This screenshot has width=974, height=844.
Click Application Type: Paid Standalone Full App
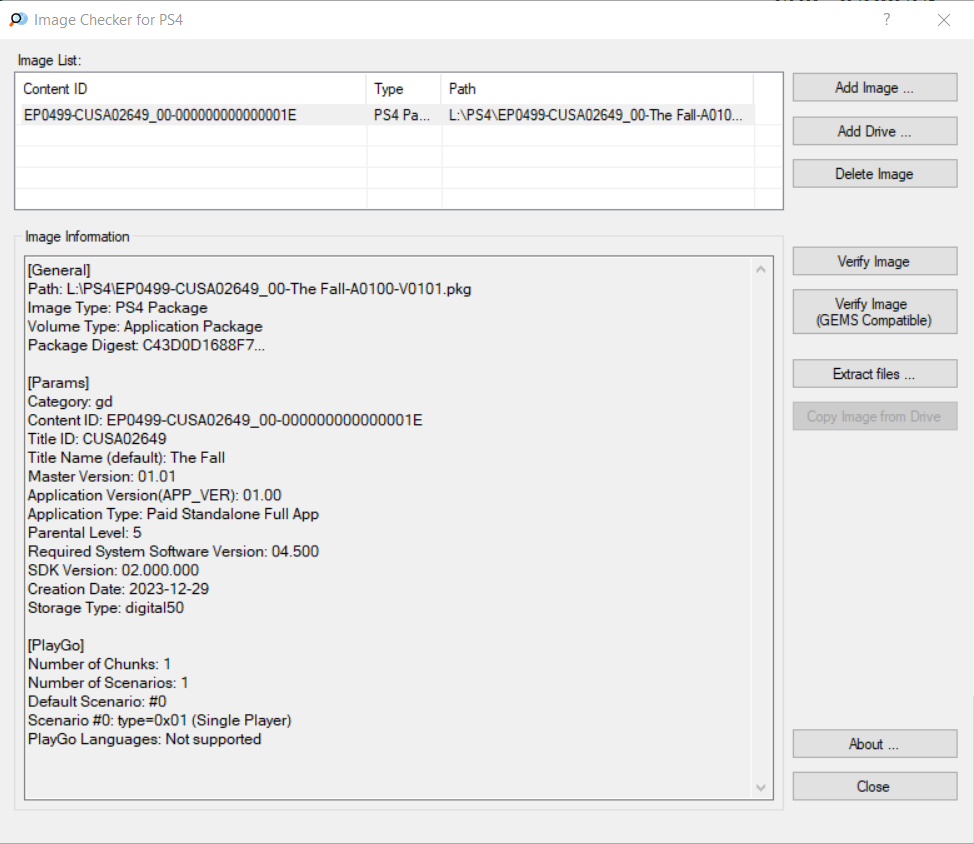point(173,514)
